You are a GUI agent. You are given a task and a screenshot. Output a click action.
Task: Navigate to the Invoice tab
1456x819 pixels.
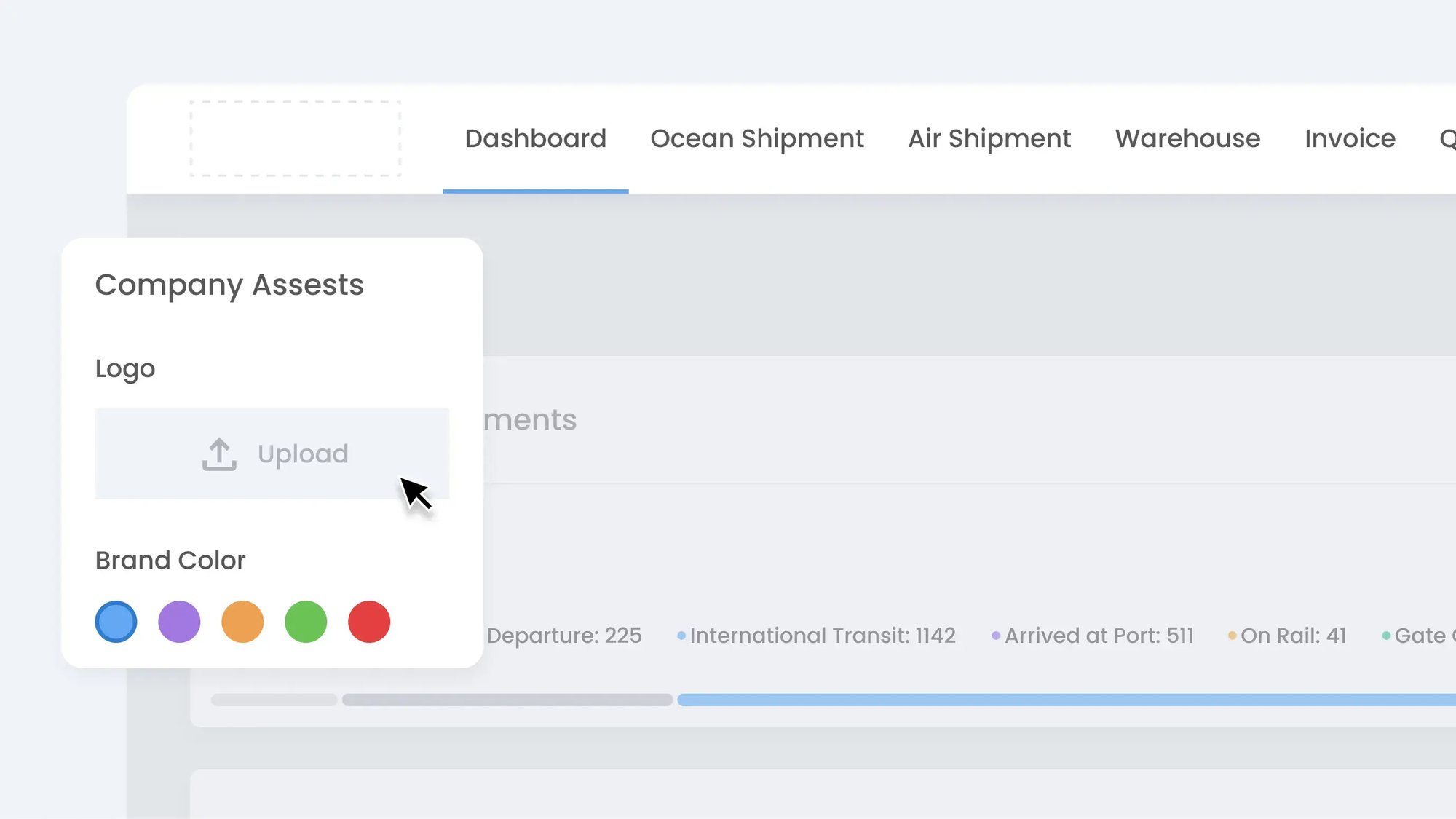(x=1350, y=138)
